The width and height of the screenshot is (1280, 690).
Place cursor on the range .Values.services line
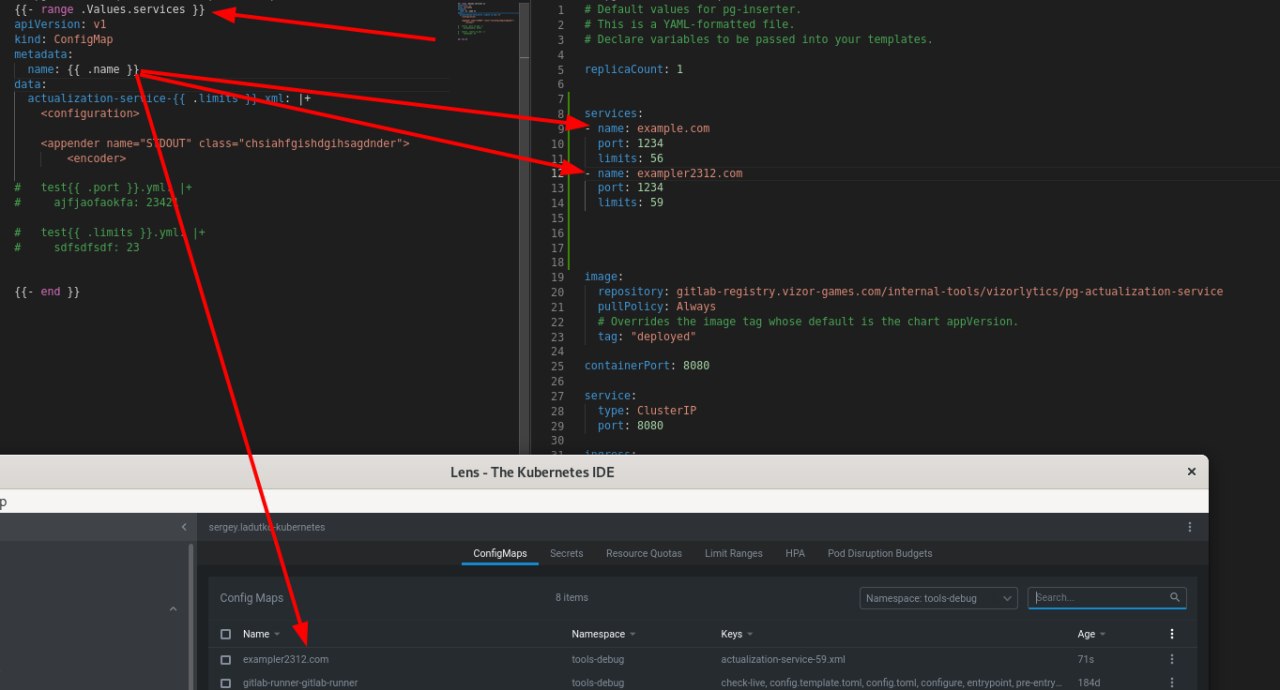[x=110, y=9]
